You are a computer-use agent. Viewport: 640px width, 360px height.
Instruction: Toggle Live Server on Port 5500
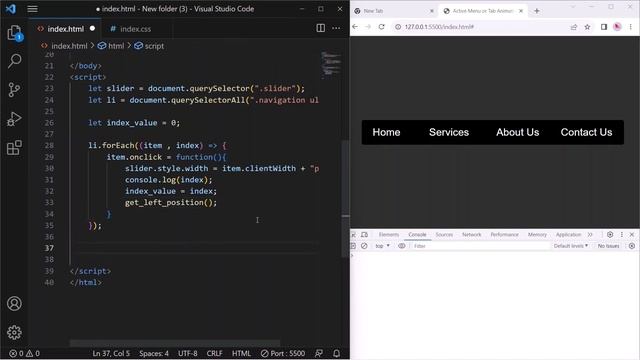tap(283, 353)
